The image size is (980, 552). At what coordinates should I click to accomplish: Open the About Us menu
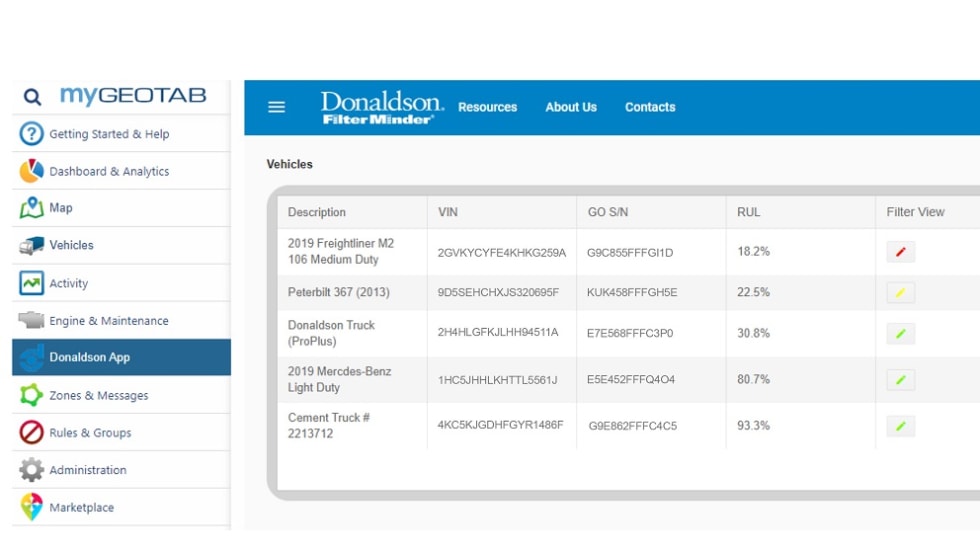click(571, 107)
